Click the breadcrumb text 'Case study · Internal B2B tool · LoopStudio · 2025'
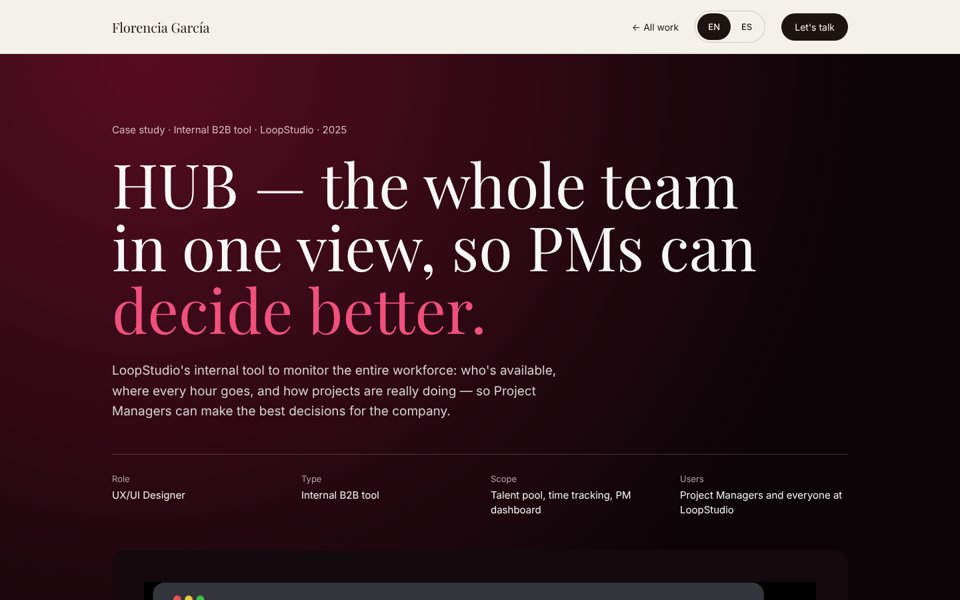960x600 pixels. tap(229, 130)
